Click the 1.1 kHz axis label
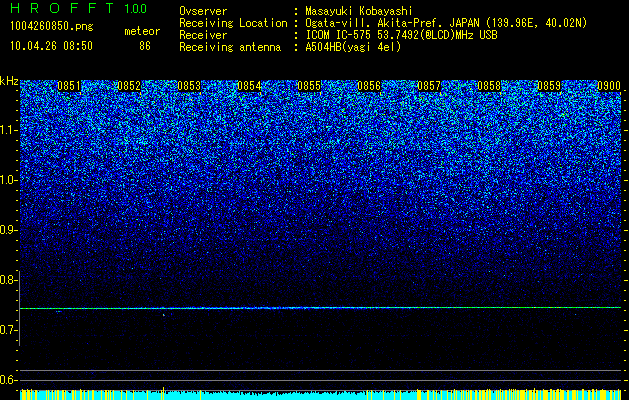 coord(9,130)
